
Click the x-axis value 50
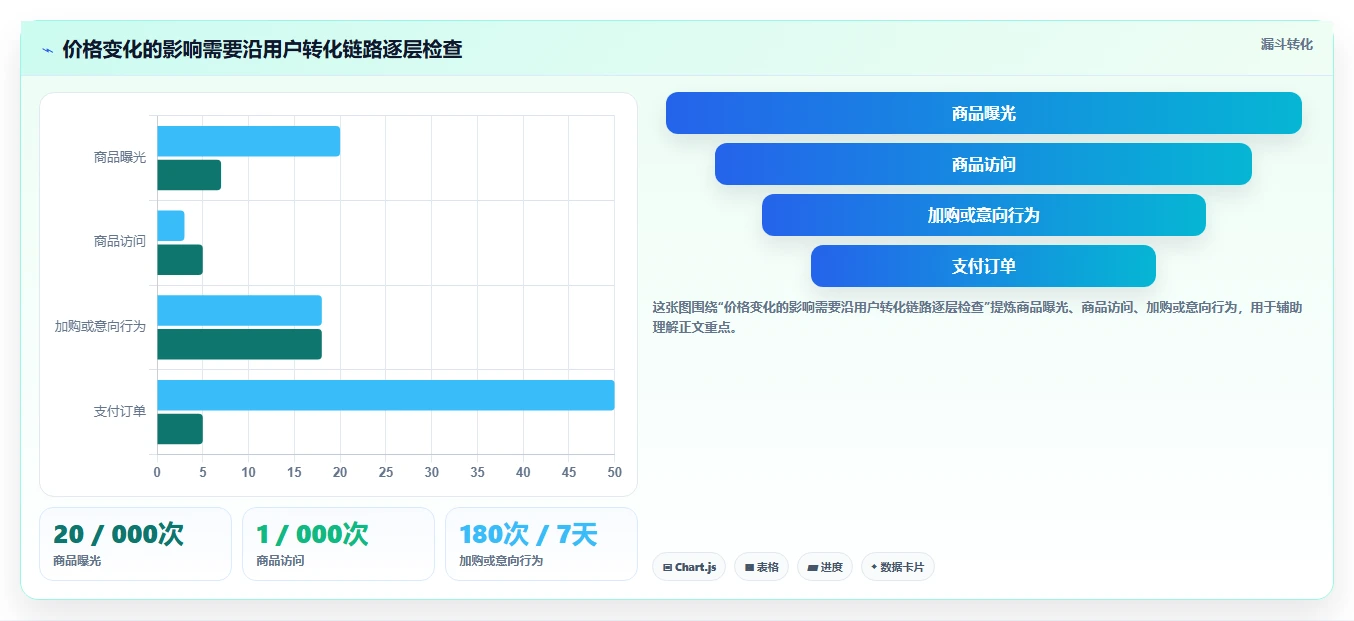614,472
